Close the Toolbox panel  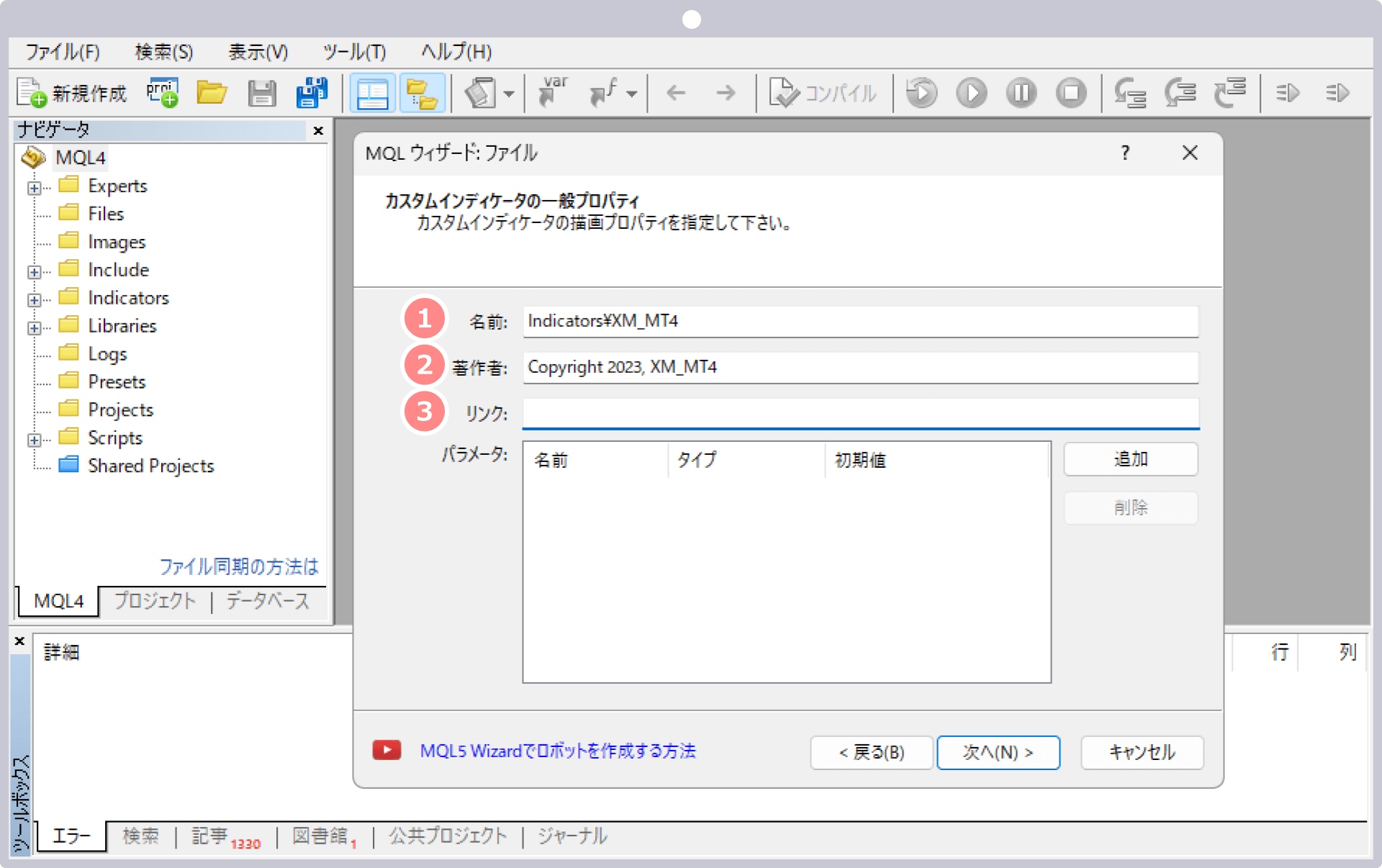tap(20, 641)
